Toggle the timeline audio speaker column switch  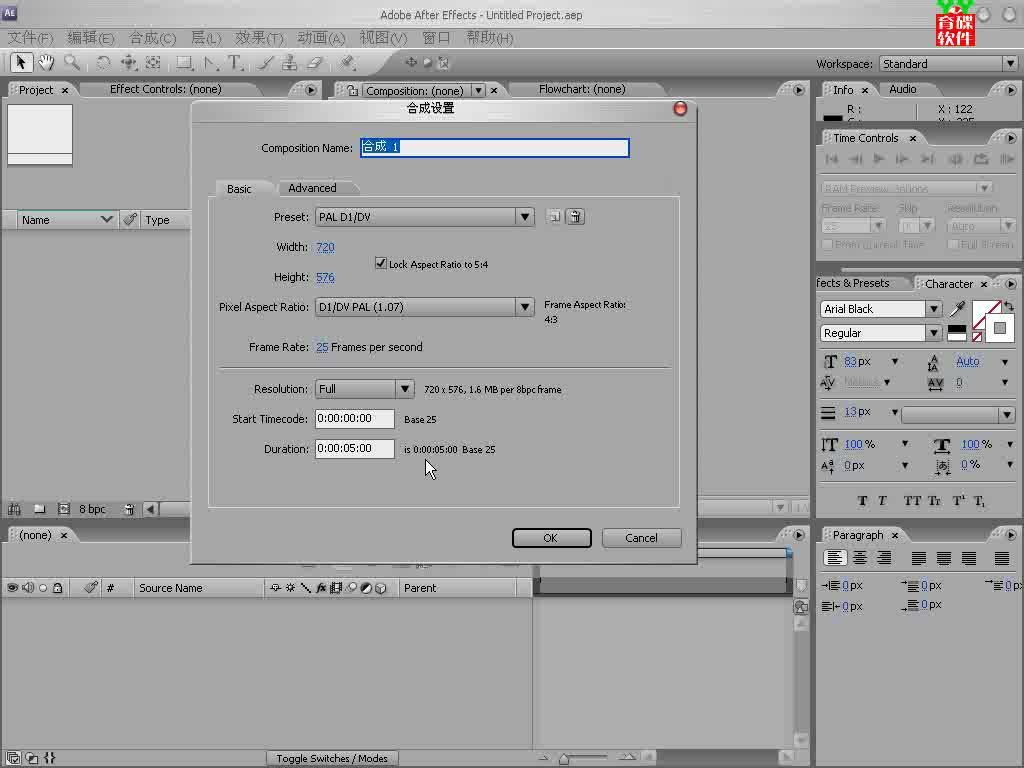[x=27, y=588]
